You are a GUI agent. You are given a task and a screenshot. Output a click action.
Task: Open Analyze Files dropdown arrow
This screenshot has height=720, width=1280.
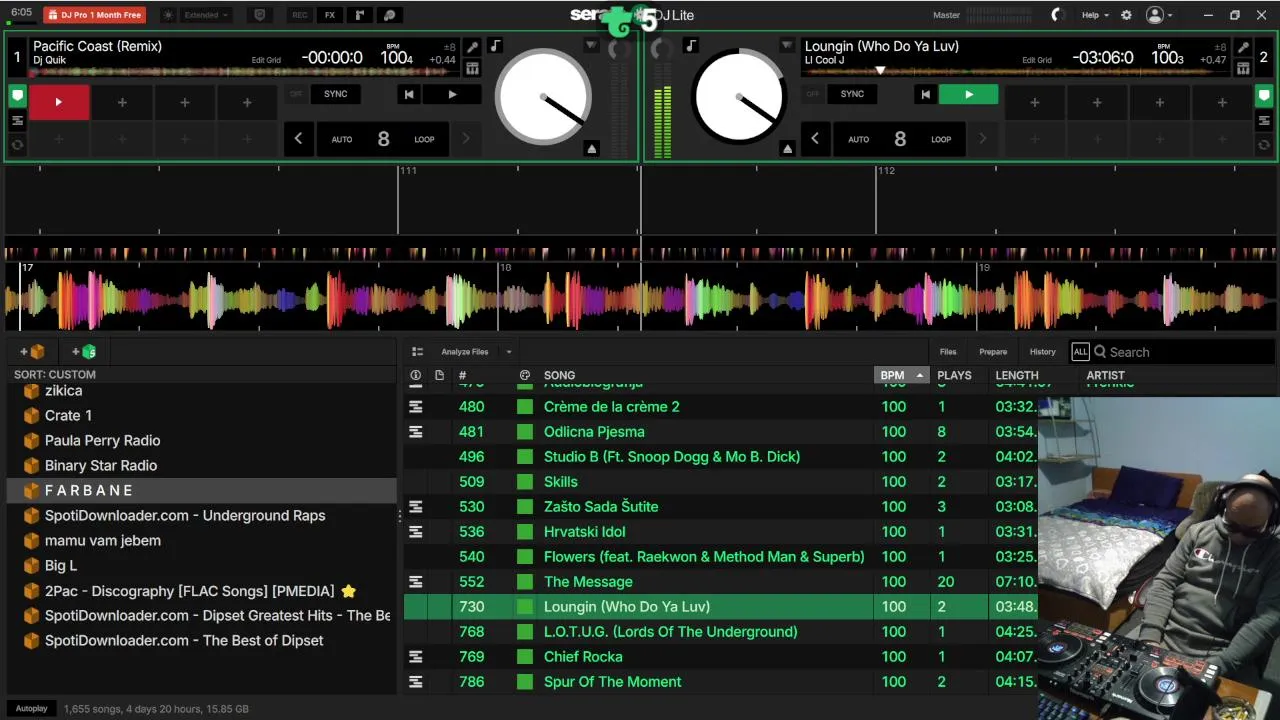tap(508, 352)
